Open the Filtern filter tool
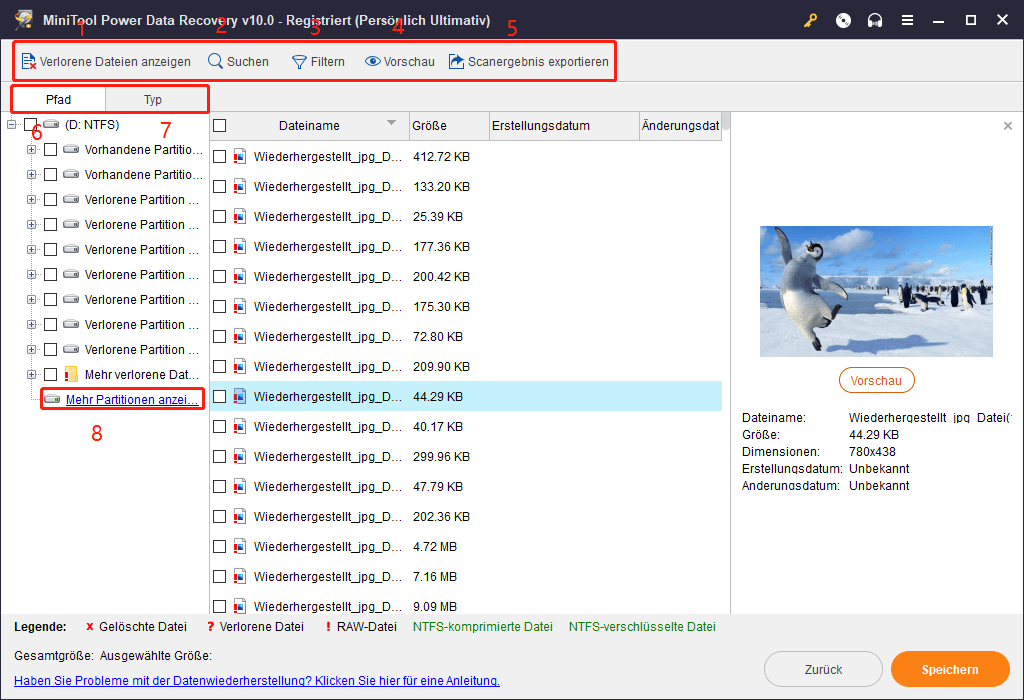 click(x=318, y=61)
